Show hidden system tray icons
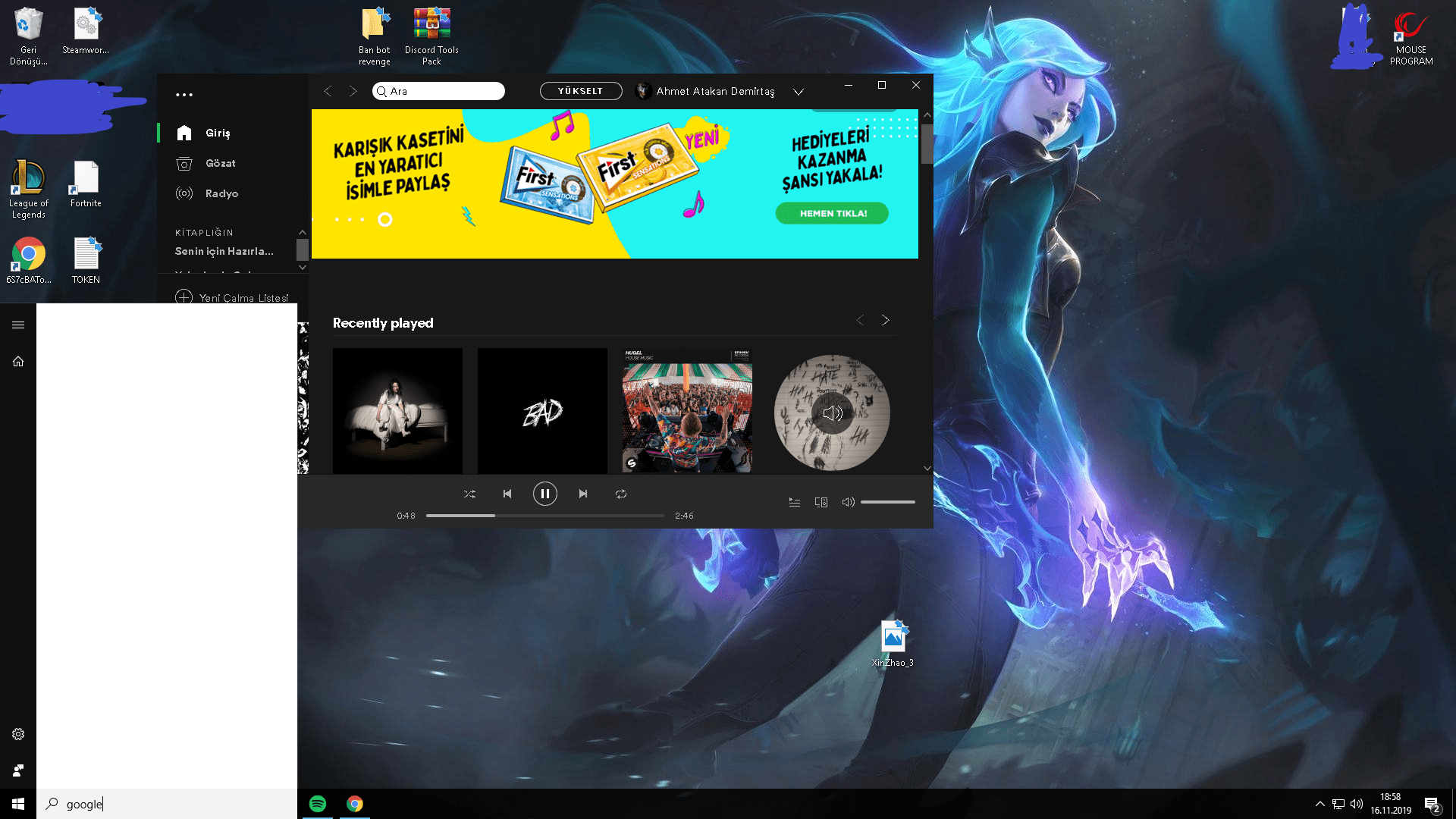The image size is (1456, 819). pyautogui.click(x=1319, y=804)
